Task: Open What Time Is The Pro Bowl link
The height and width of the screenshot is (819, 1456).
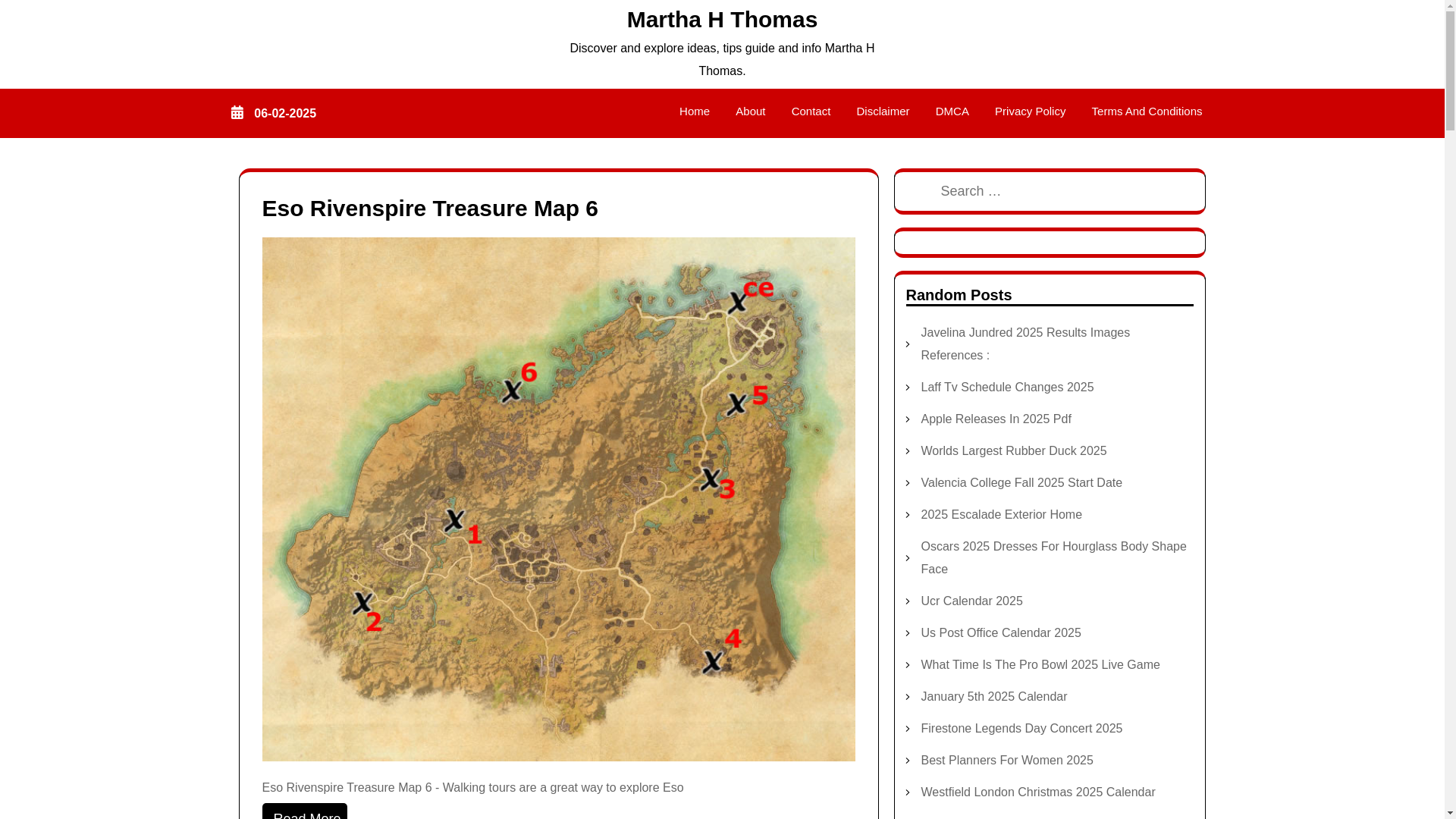Action: [1040, 665]
